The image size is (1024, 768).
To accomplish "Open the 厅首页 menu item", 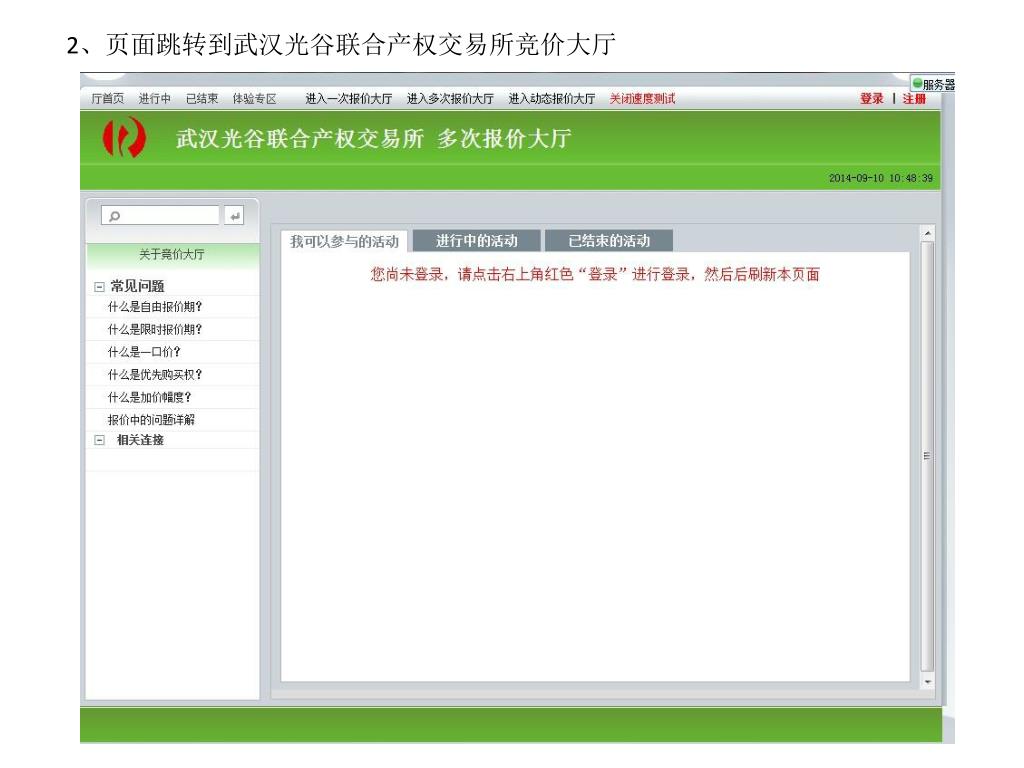I will click(x=108, y=99).
